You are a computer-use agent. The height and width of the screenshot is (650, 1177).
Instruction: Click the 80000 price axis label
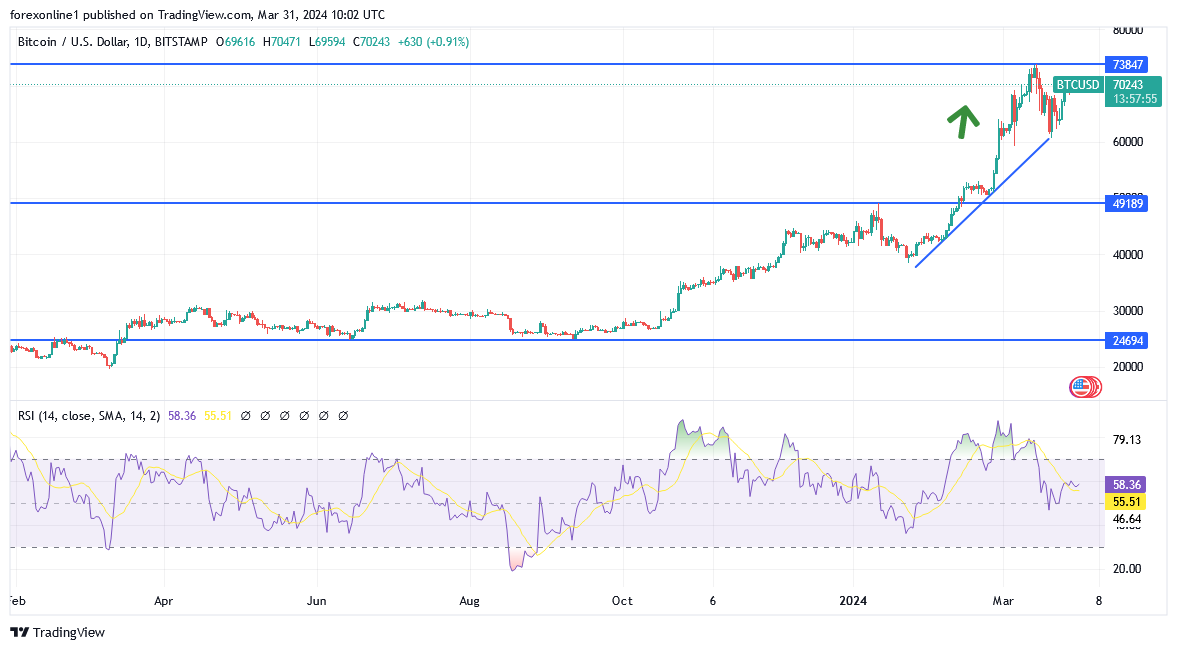click(x=1127, y=31)
